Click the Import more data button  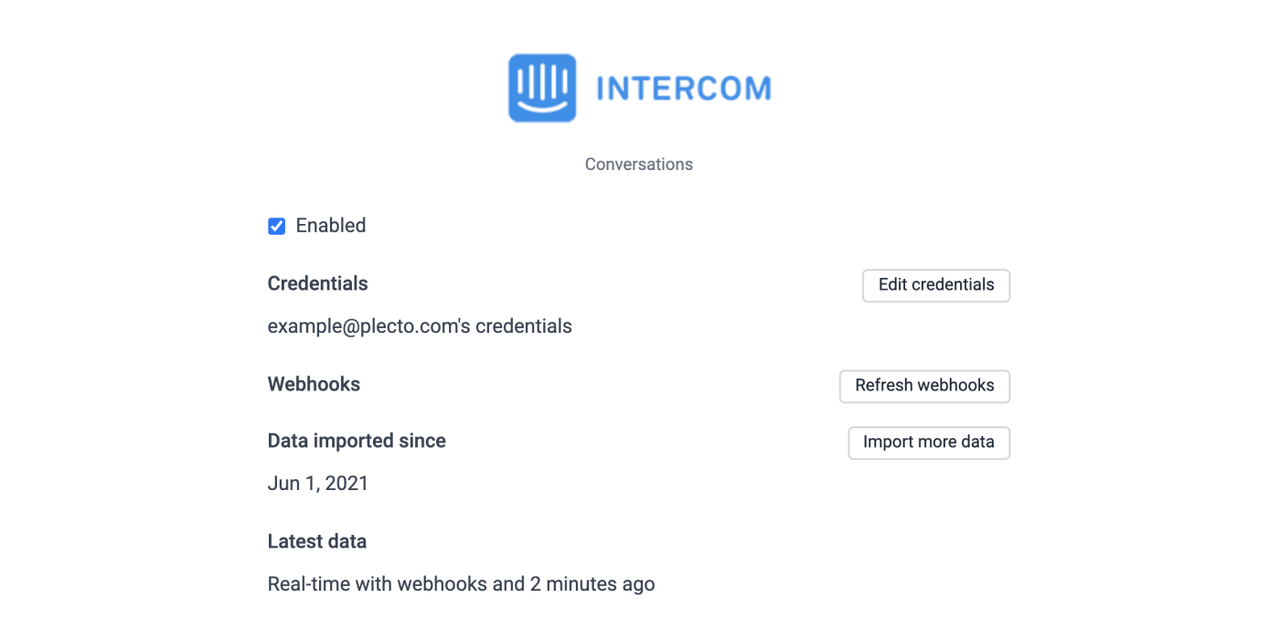(x=928, y=442)
